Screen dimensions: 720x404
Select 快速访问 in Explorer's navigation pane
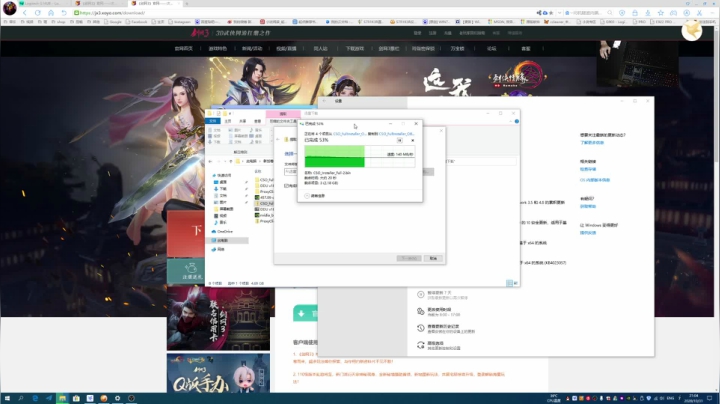coord(221,175)
